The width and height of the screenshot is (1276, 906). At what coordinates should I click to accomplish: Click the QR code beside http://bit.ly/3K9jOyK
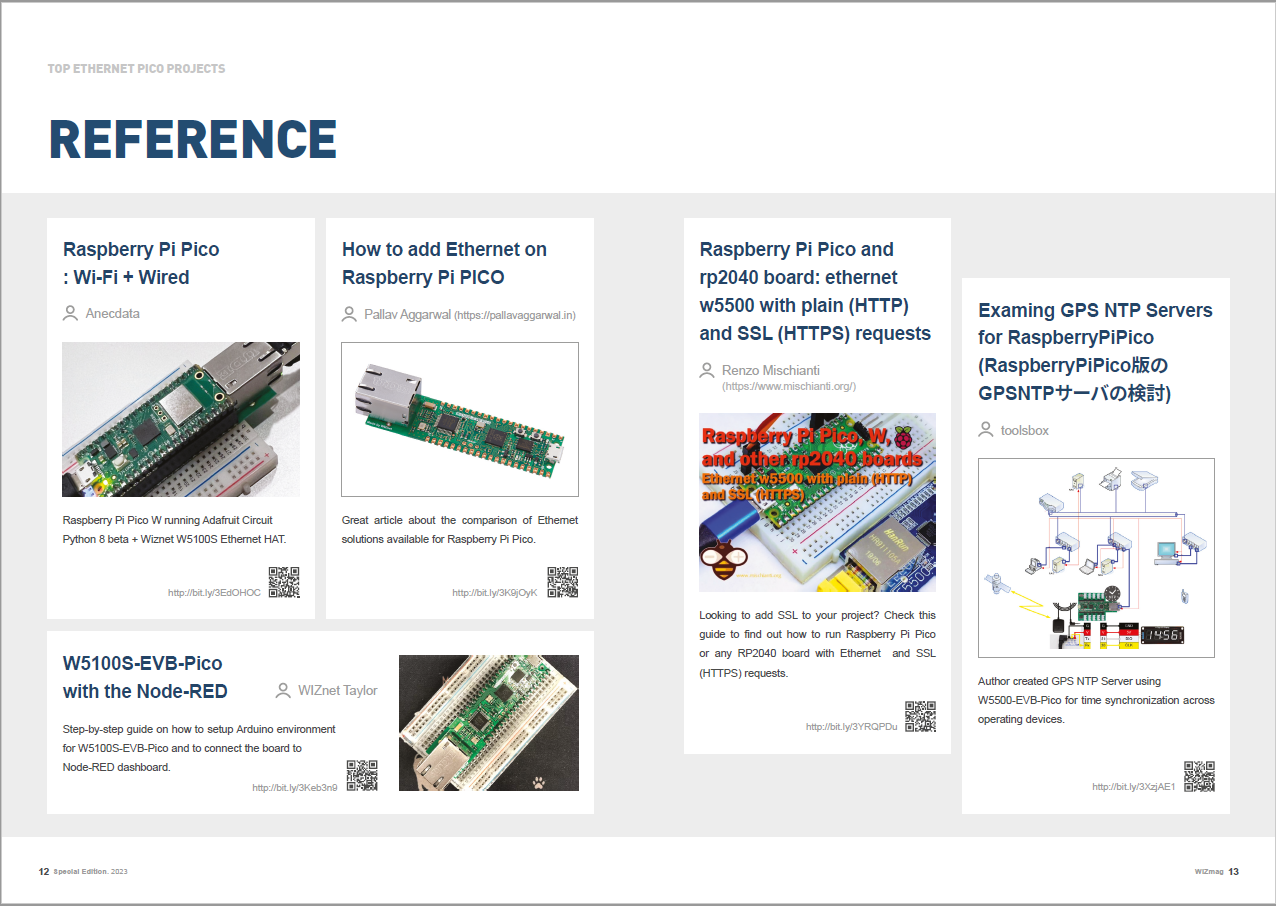pos(563,582)
